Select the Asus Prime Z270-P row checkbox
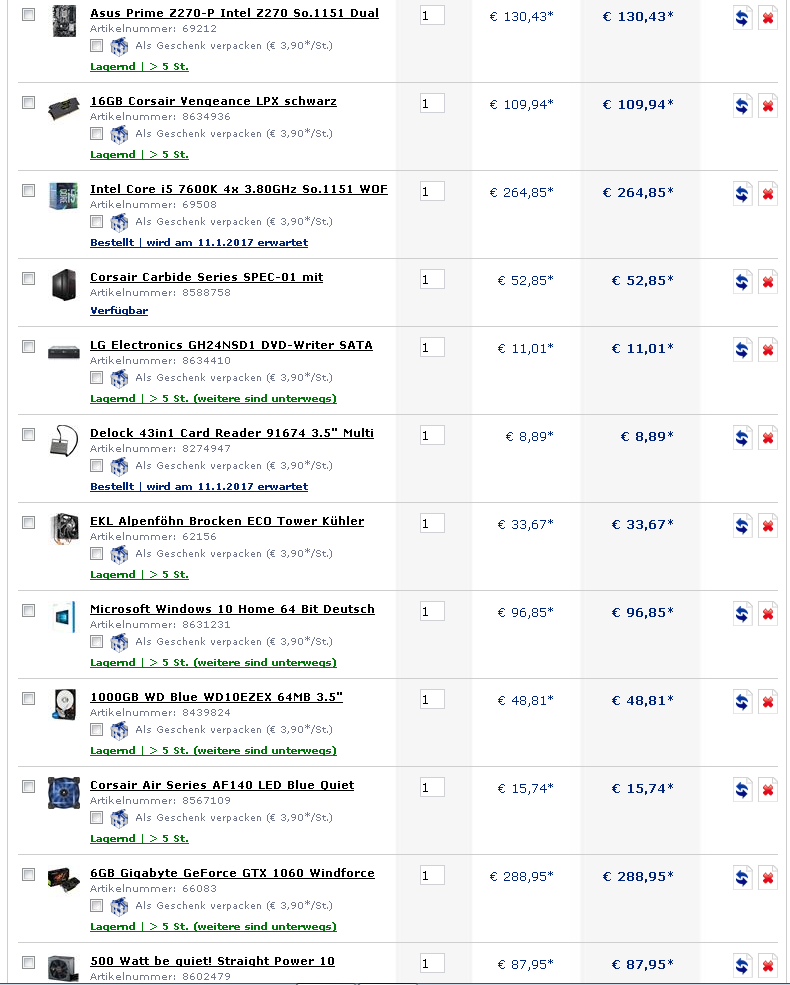This screenshot has height=985, width=790. 28,14
